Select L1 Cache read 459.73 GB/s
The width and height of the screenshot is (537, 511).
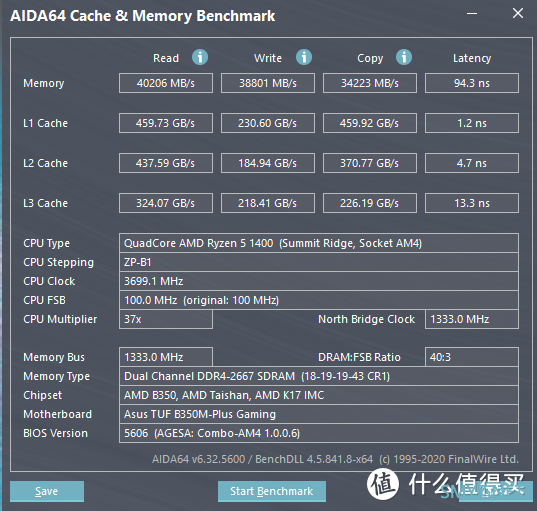coord(166,123)
